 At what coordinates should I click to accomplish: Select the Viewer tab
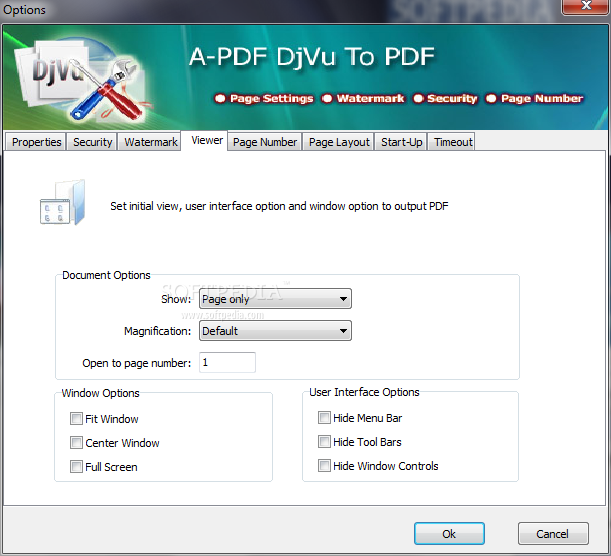(207, 140)
